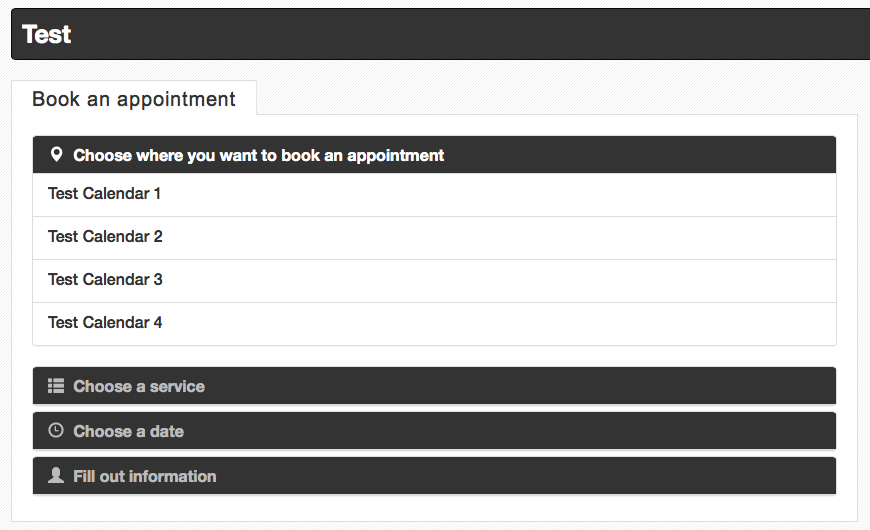This screenshot has height=530, width=870.
Task: Switch to the Book an appointment tab
Action: pyautogui.click(x=134, y=99)
